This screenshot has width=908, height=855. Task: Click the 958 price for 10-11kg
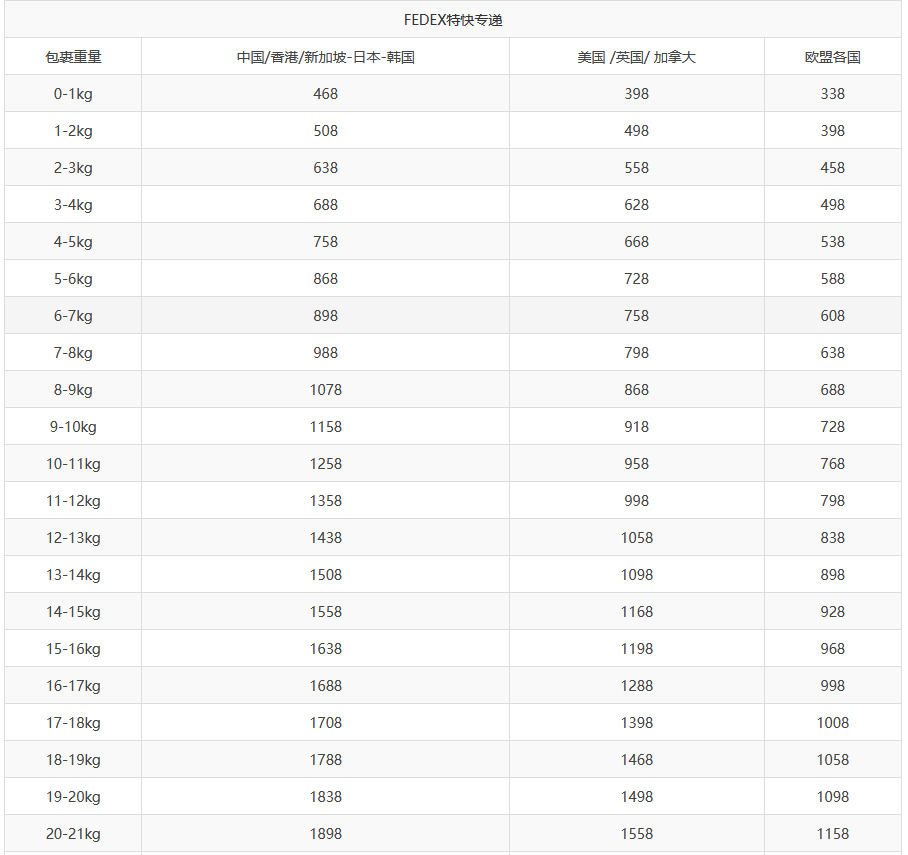pyautogui.click(x=636, y=464)
